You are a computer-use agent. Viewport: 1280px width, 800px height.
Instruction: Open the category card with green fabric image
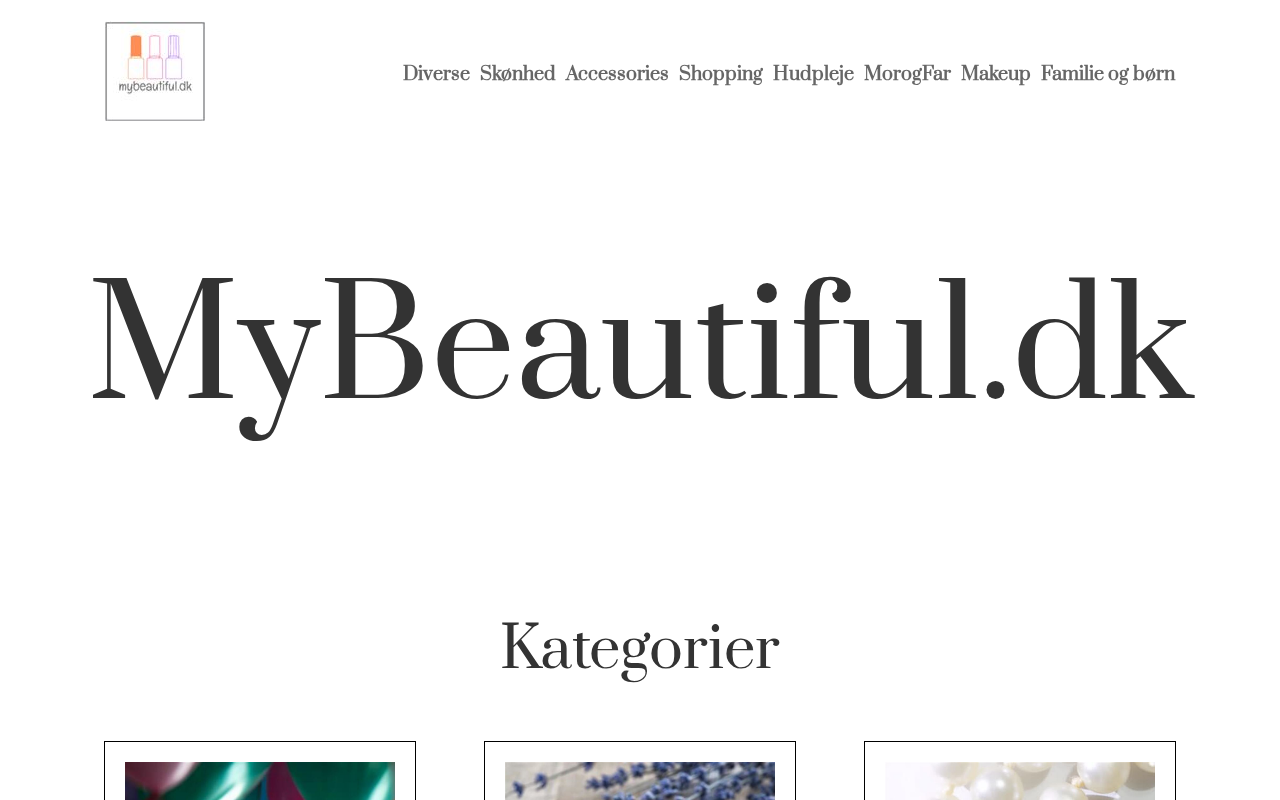pos(260,781)
